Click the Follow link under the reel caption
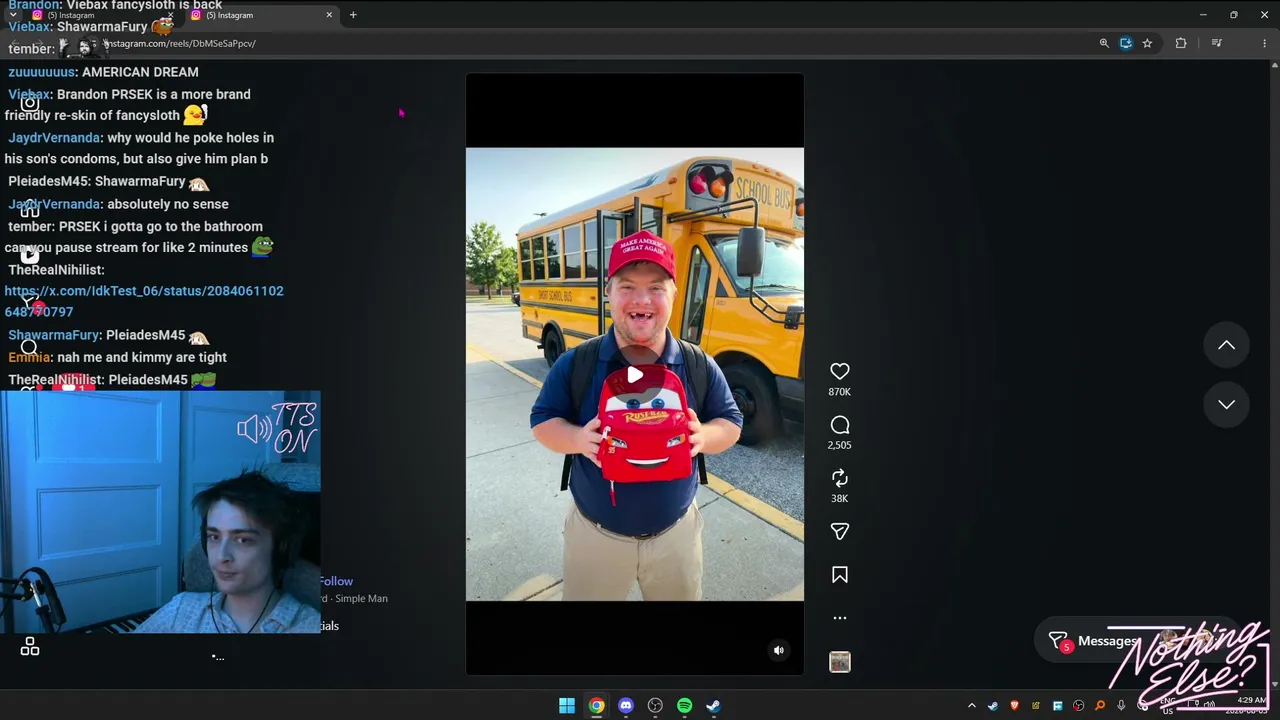 click(x=336, y=581)
